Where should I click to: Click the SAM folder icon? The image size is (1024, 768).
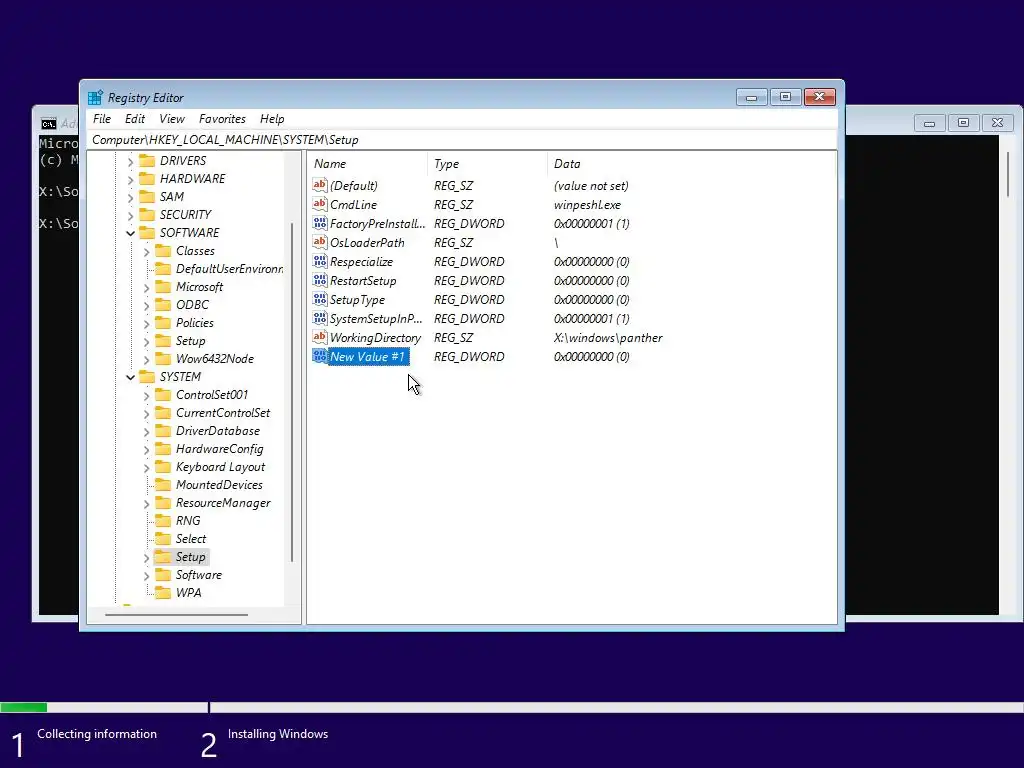click(x=148, y=197)
